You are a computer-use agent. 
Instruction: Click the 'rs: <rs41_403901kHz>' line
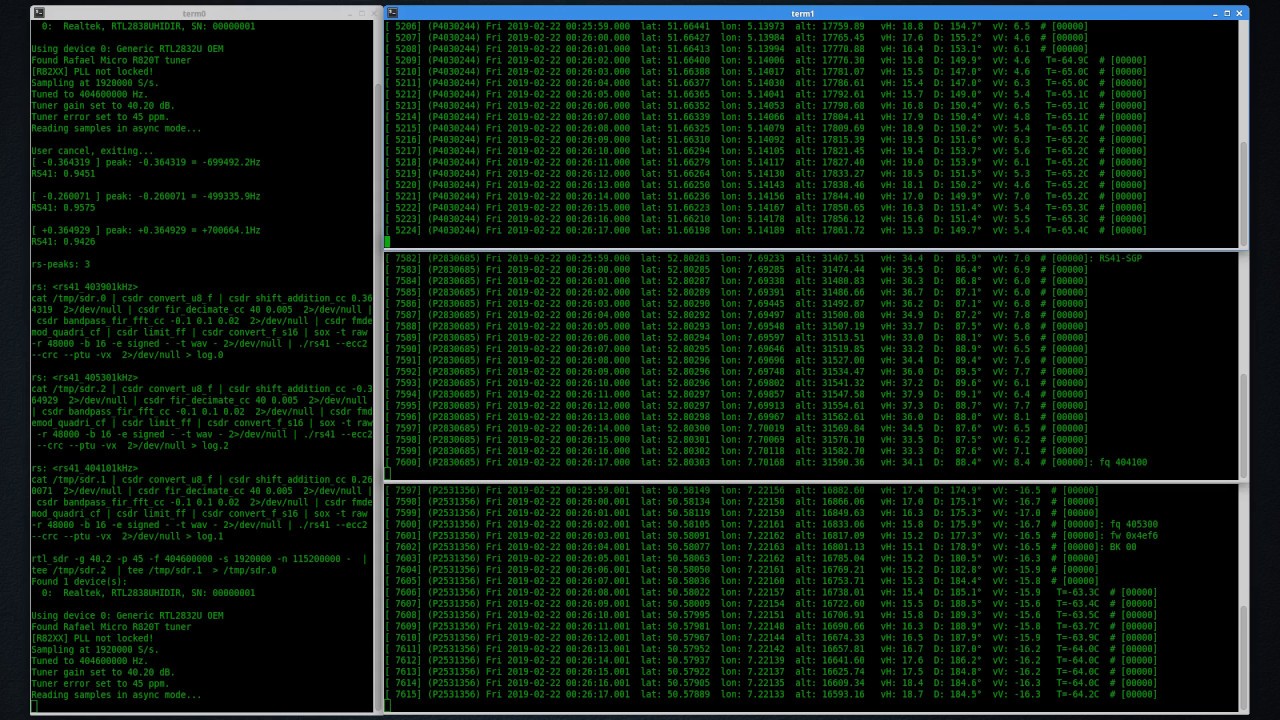[x=84, y=286]
